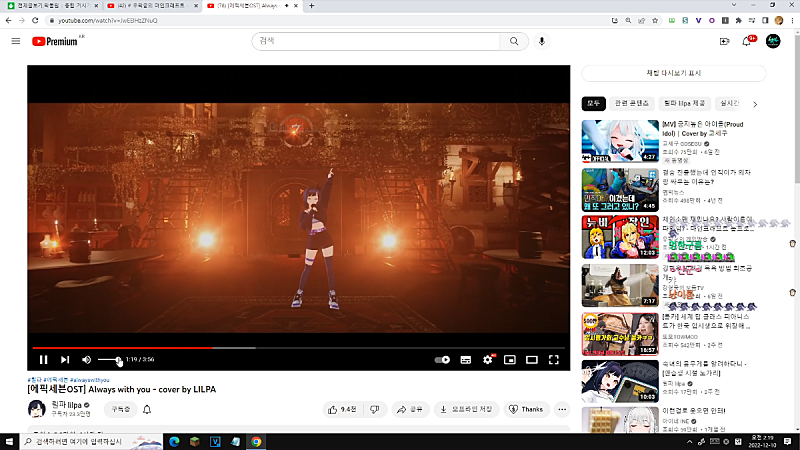This screenshot has height=450, width=800.
Task: Click the magnifier search button
Action: pos(514,41)
